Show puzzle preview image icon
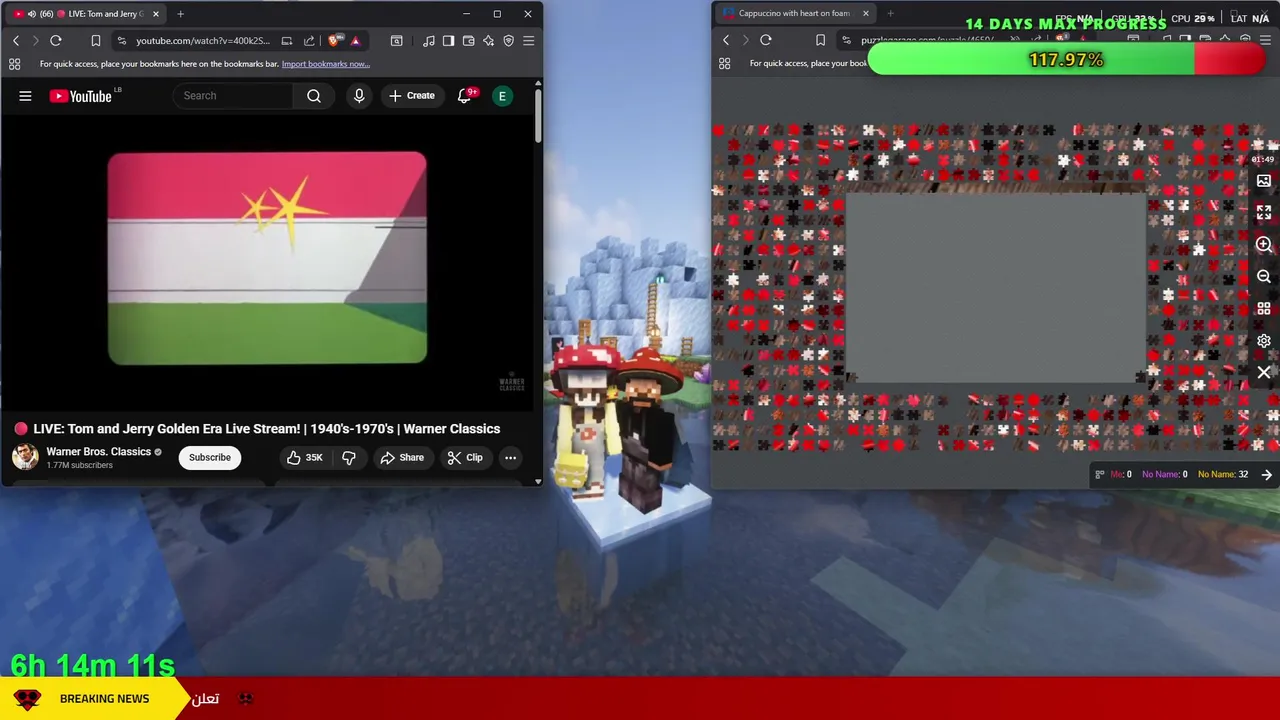The height and width of the screenshot is (720, 1280). click(x=1264, y=181)
